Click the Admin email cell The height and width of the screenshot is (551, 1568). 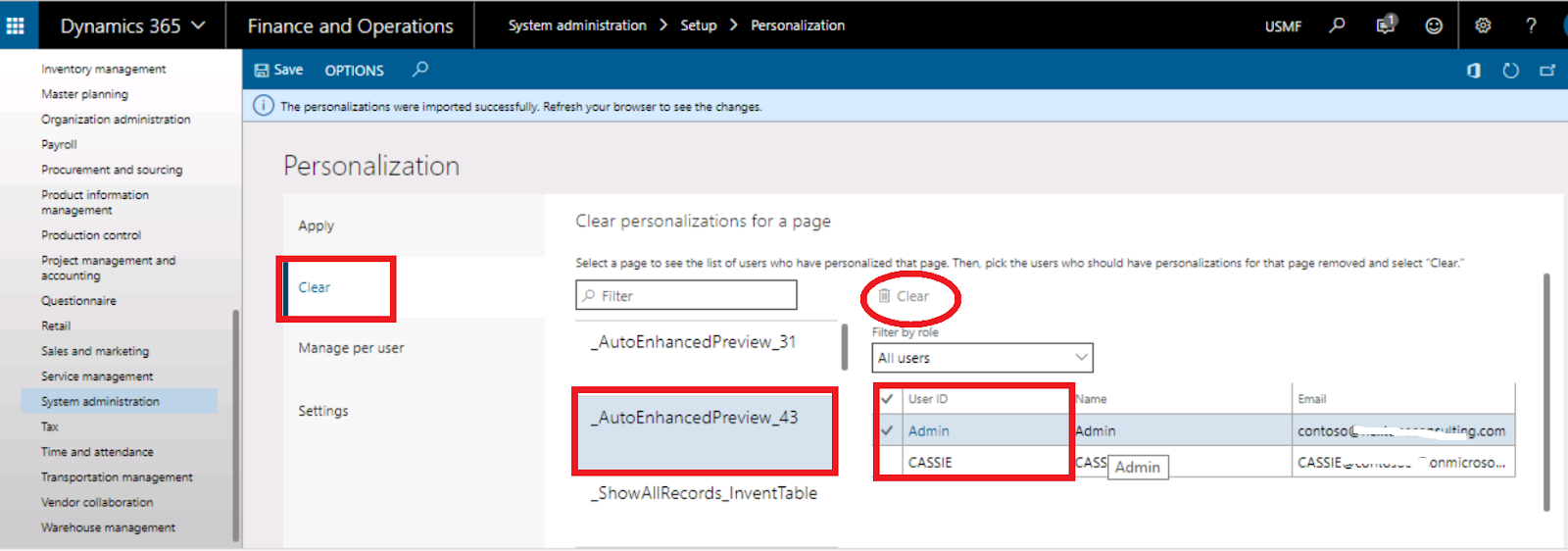coord(1402,430)
